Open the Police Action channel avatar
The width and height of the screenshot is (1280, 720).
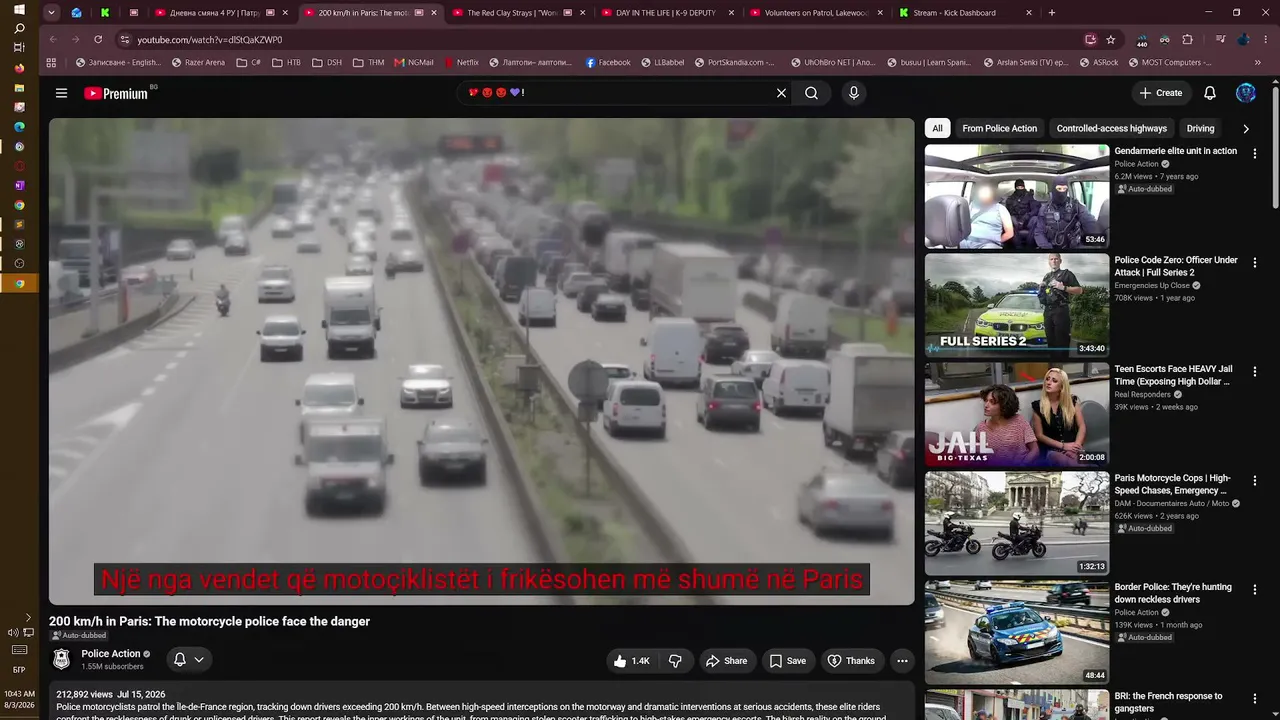tap(62, 659)
